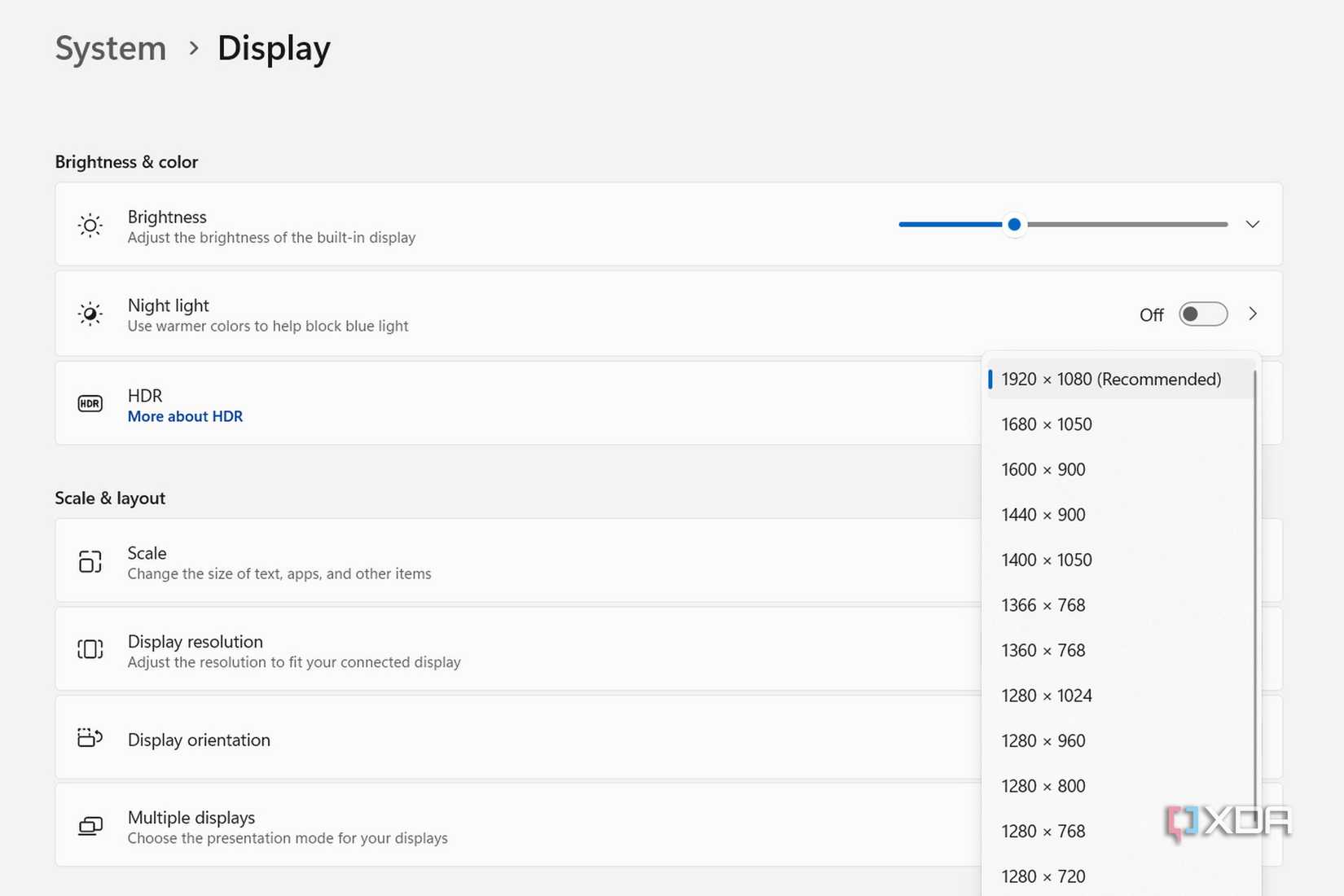The height and width of the screenshot is (896, 1344).
Task: Click the Display resolution row label
Action: pos(195,641)
